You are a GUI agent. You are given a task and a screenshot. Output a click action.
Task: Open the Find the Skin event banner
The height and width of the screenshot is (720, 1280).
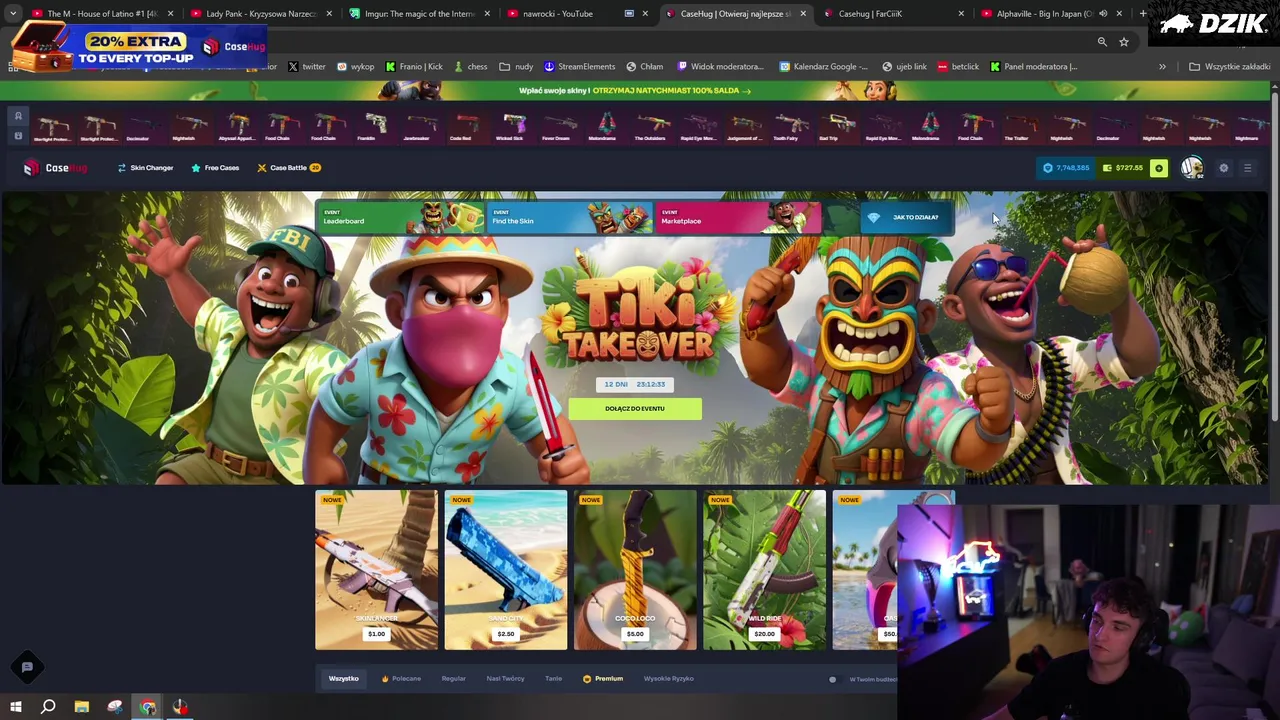569,217
